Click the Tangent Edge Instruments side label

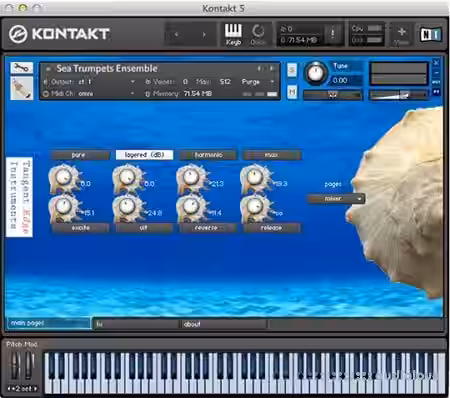point(19,197)
